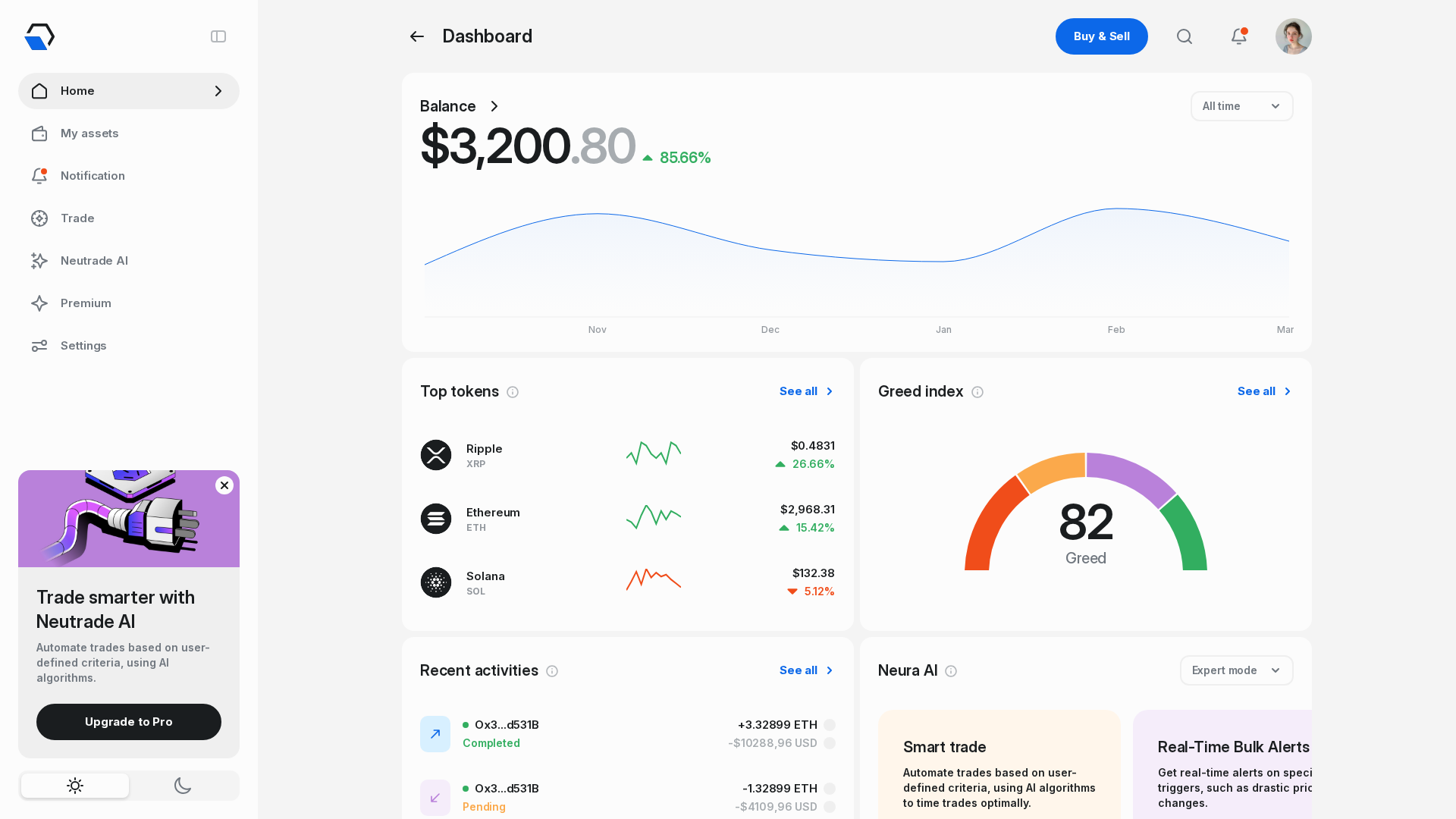Click the info circle next to Top tokens
1456x819 pixels.
(513, 392)
